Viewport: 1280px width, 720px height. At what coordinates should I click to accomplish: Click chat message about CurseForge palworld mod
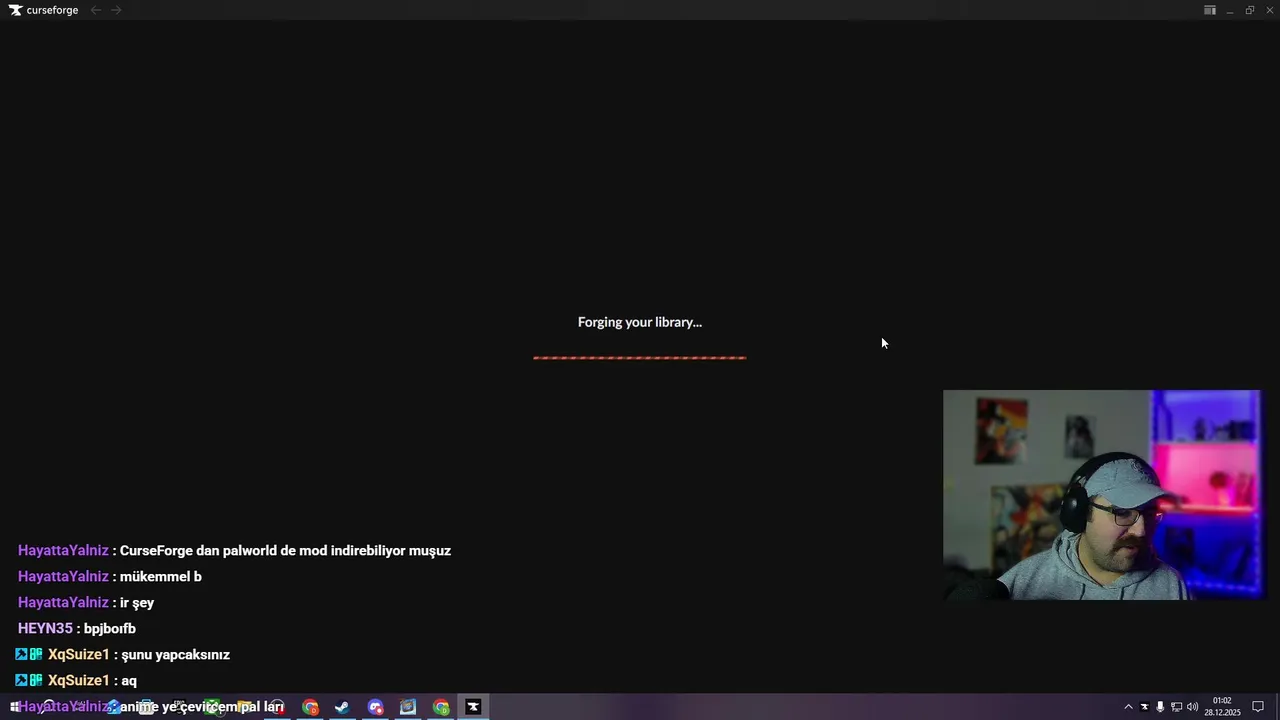coord(285,551)
